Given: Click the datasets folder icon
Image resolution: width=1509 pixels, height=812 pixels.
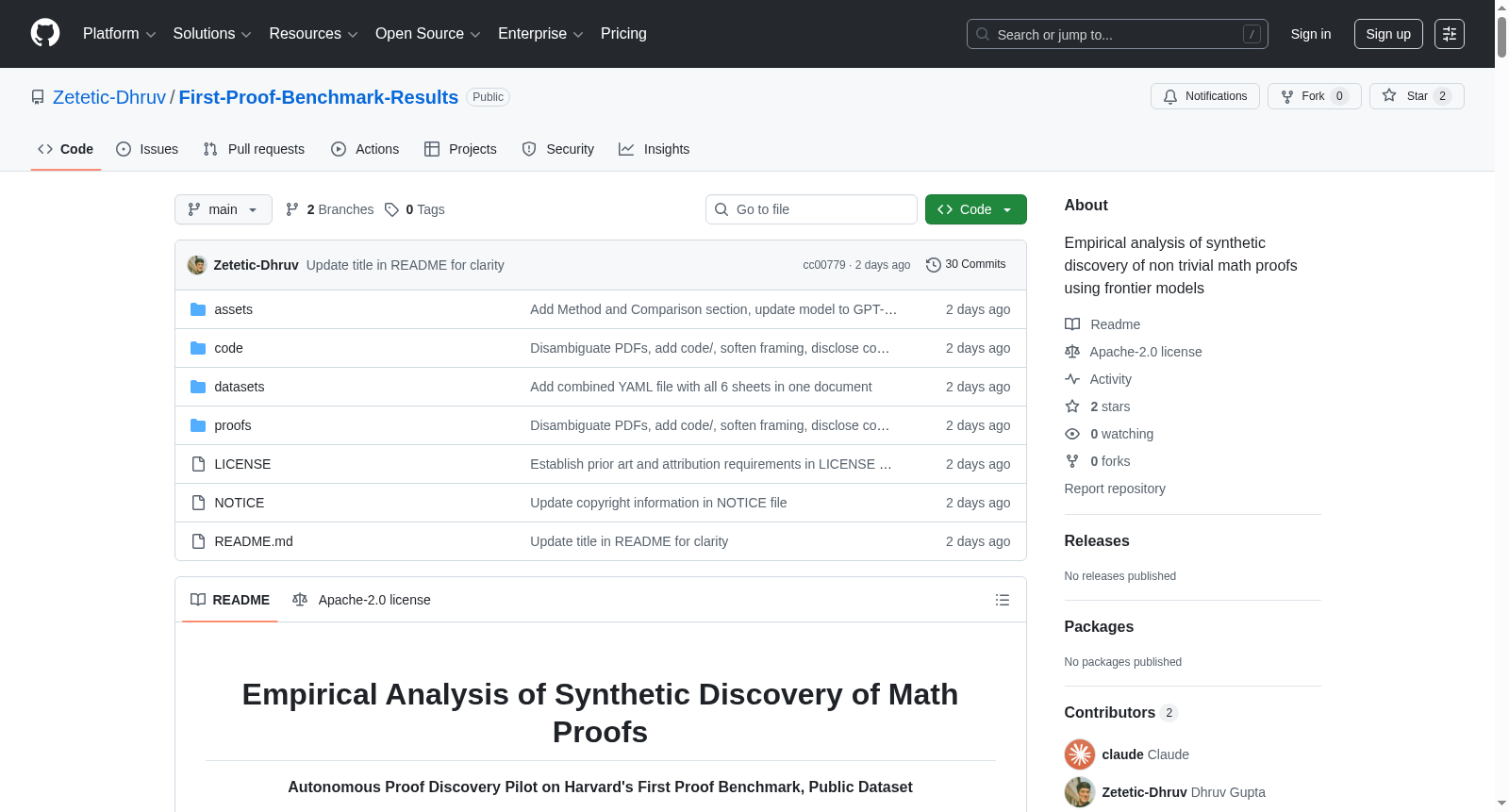Looking at the screenshot, I should click(x=198, y=387).
